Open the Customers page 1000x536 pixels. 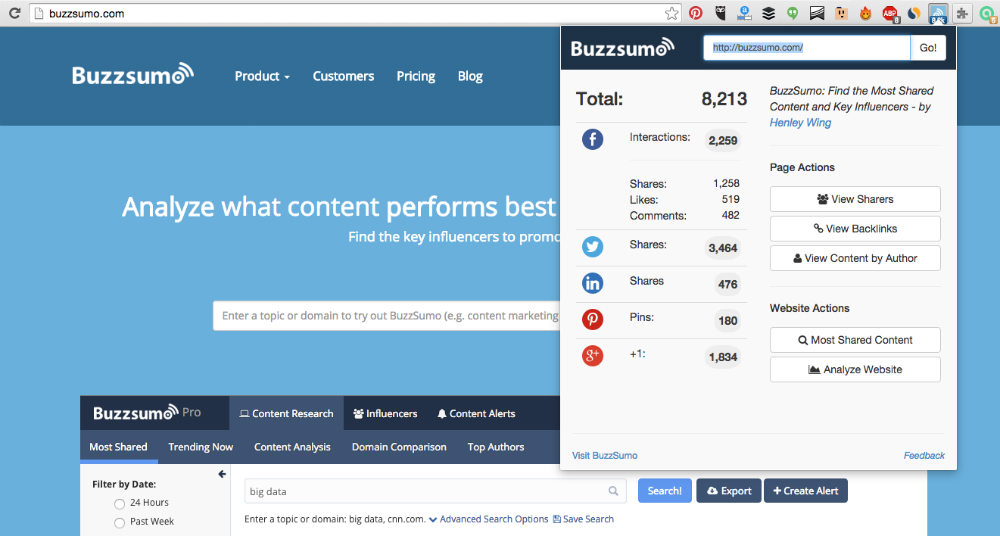click(x=343, y=76)
